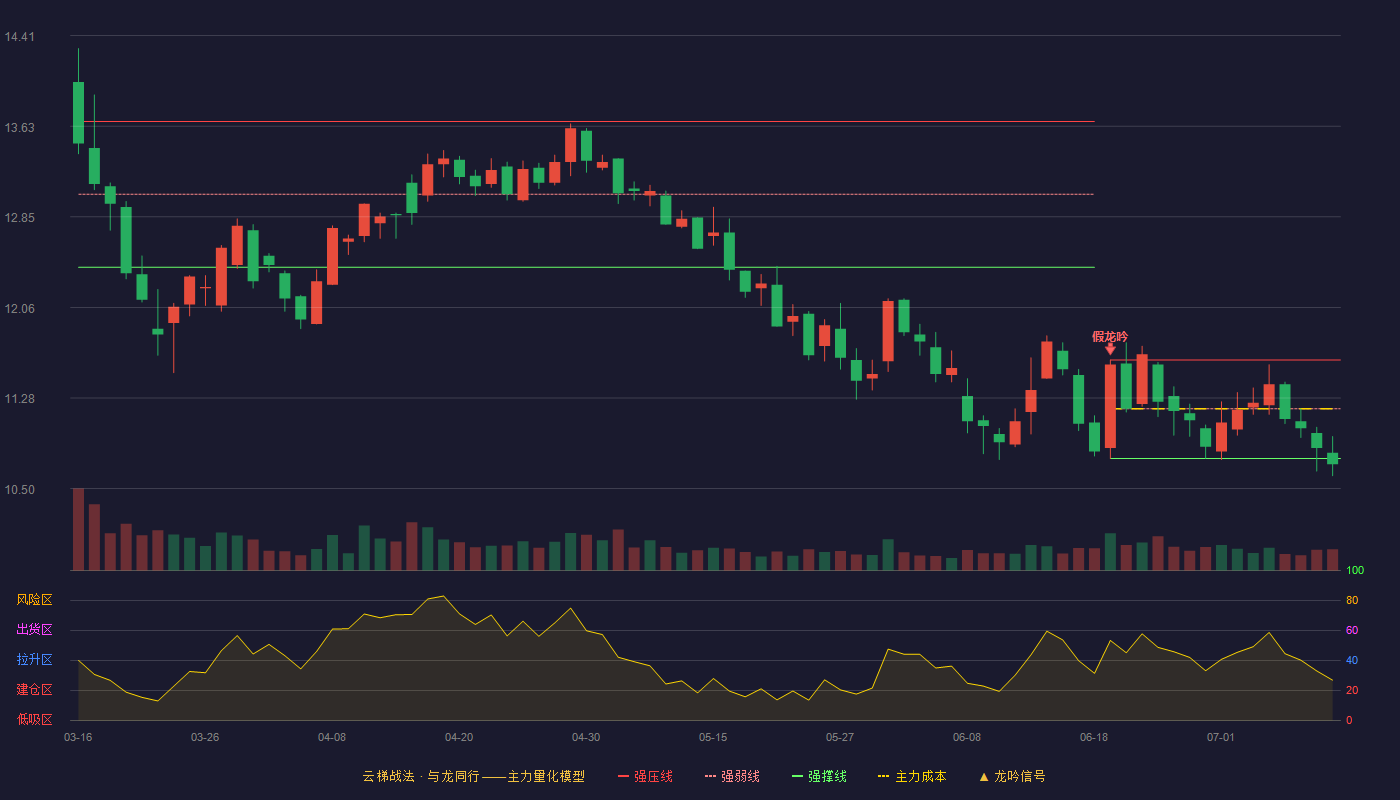1400x800 pixels.
Task: Click the 14.41 price axis label
Action: click(x=19, y=37)
